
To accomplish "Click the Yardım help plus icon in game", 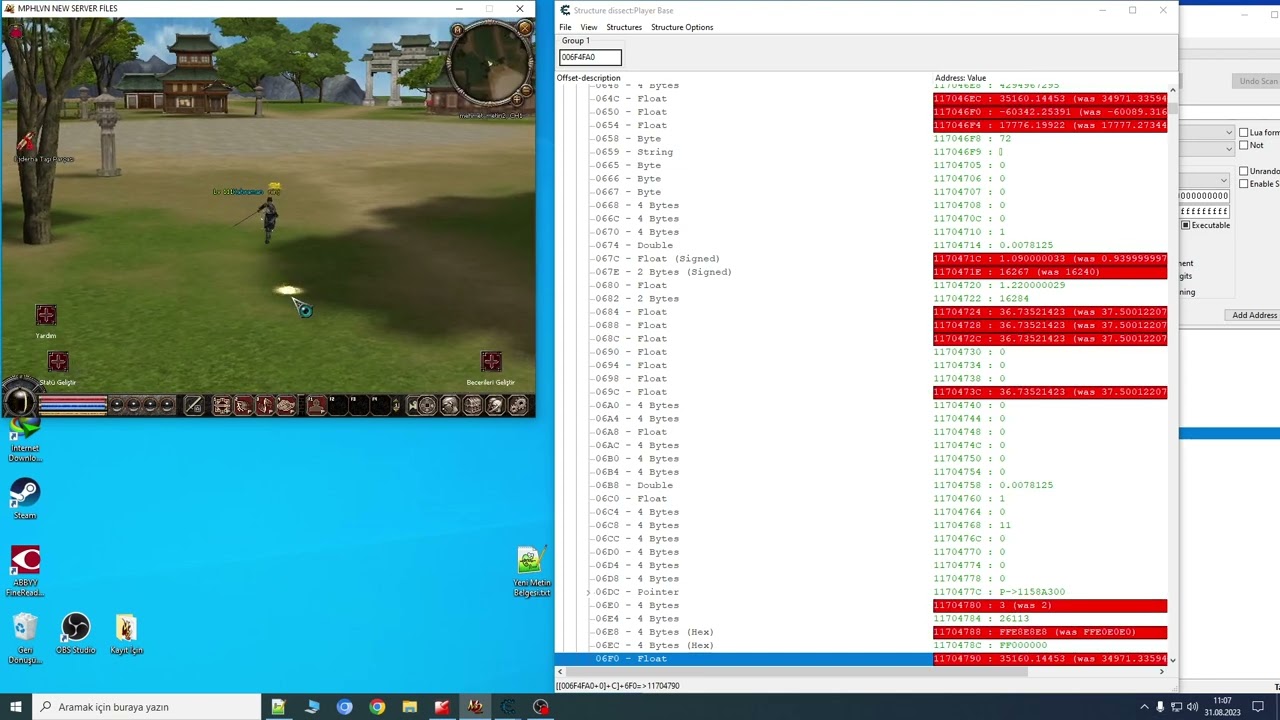I will (46, 316).
